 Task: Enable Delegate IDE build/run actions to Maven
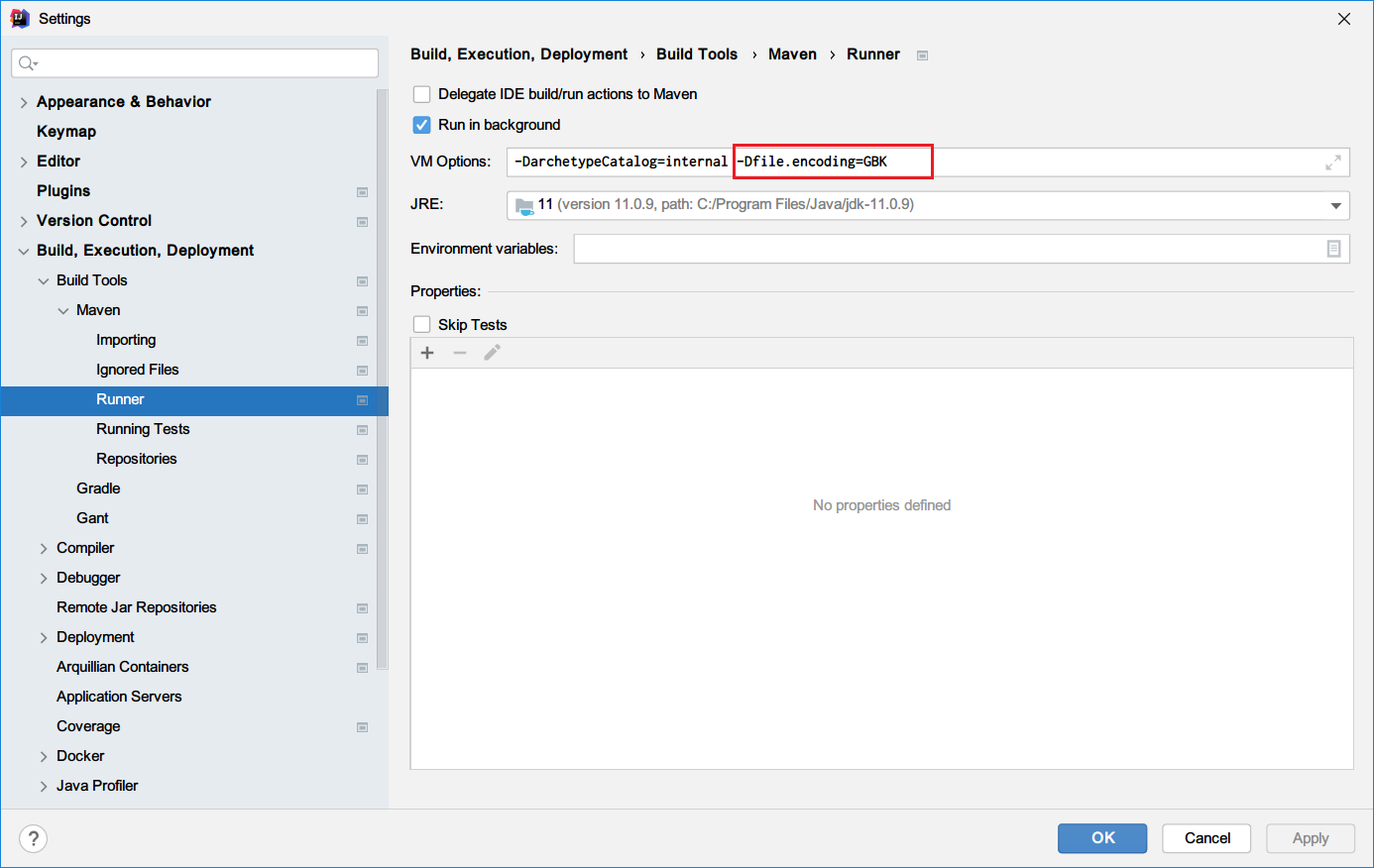[421, 94]
